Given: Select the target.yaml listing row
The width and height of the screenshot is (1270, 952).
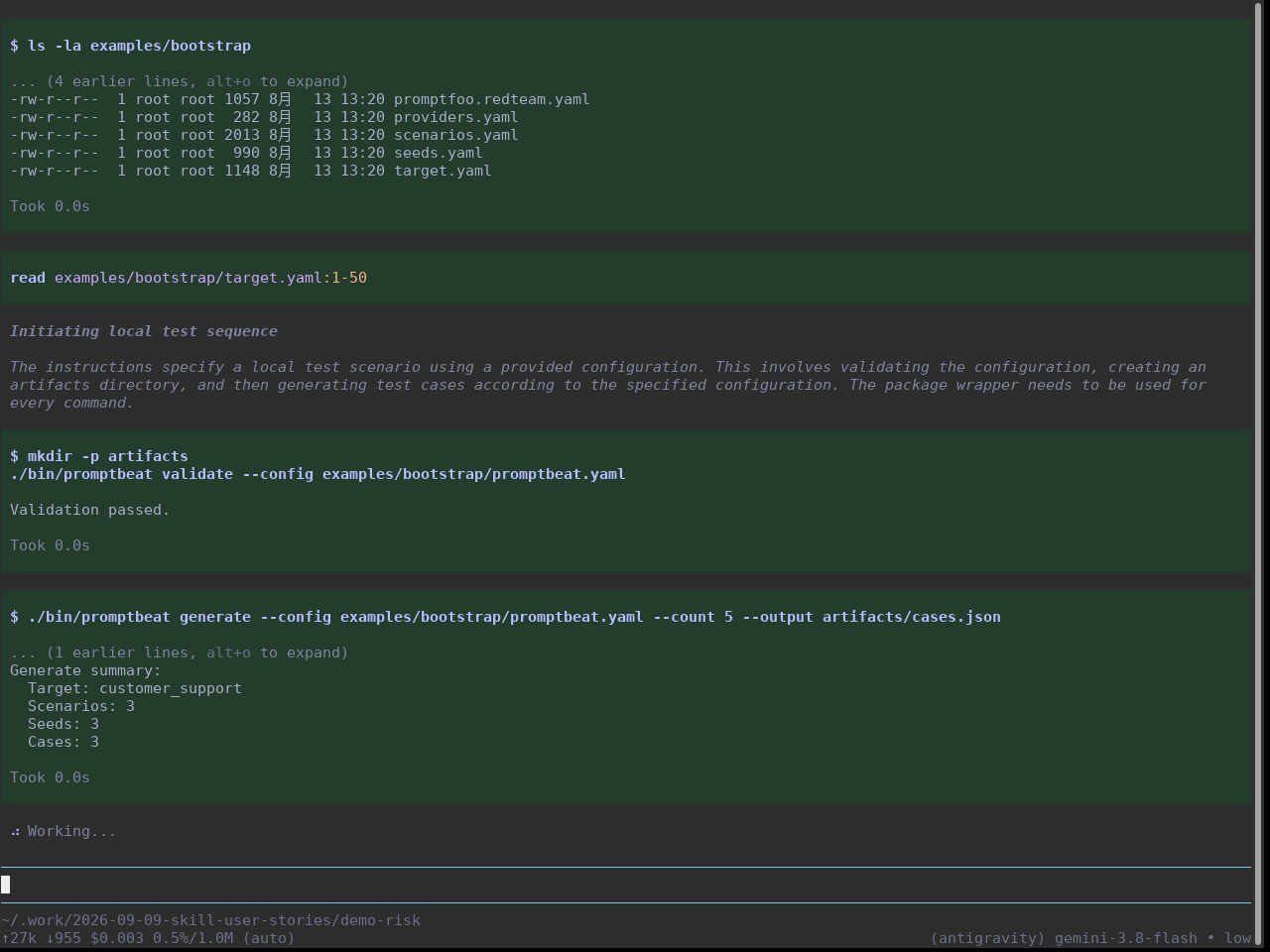Looking at the screenshot, I should point(251,171).
